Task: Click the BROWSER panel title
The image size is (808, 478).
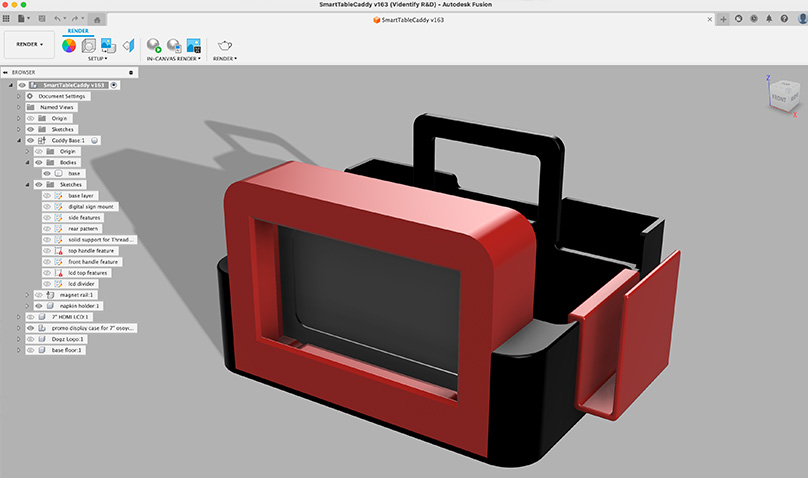Action: (x=24, y=73)
